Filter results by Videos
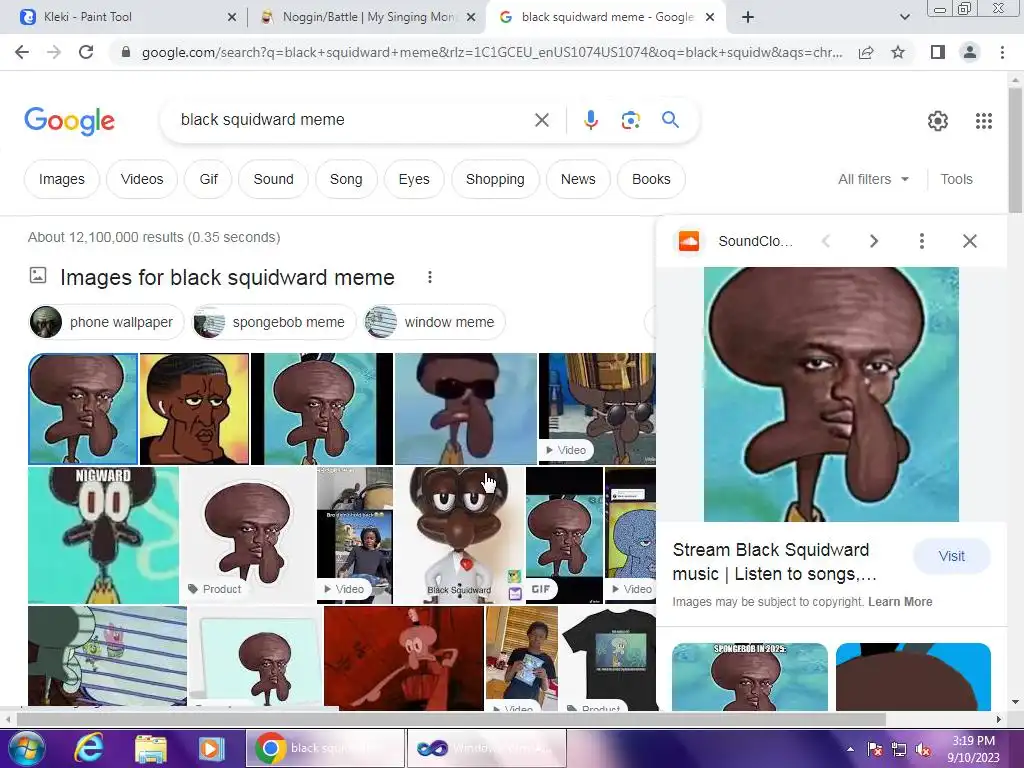The width and height of the screenshot is (1024, 768). point(142,179)
